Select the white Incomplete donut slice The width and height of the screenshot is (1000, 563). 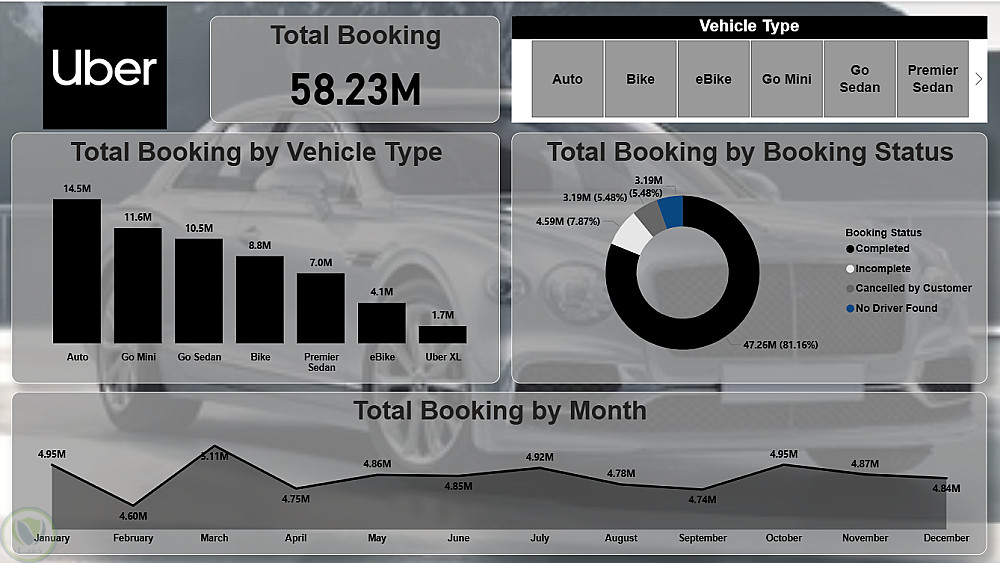631,234
